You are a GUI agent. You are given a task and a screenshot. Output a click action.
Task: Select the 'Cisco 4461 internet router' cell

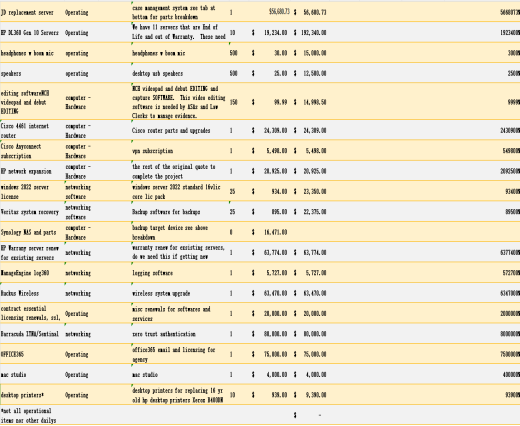32,130
